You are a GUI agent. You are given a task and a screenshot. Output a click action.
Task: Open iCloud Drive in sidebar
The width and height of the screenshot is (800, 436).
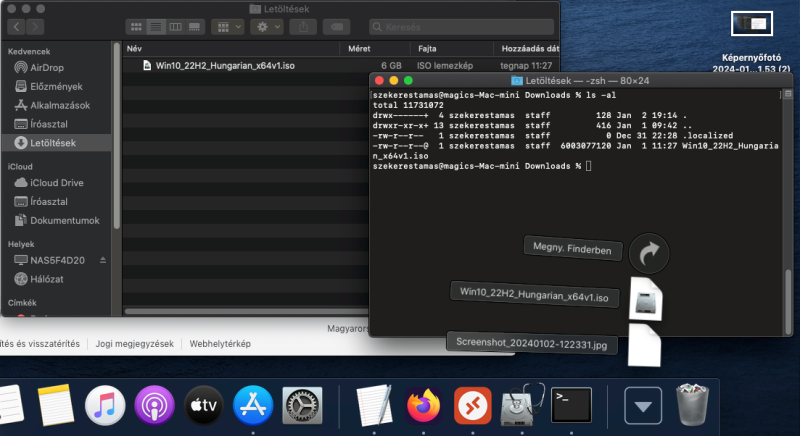[x=56, y=183]
